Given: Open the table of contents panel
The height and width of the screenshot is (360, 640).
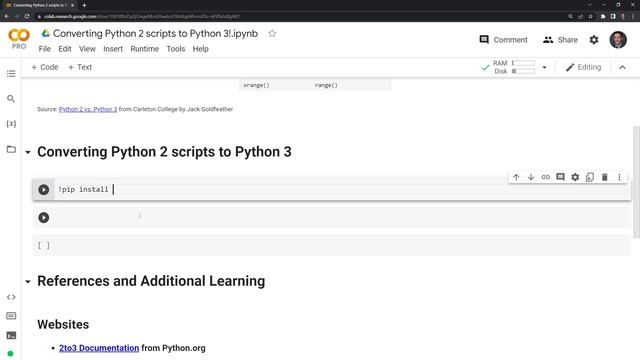Looking at the screenshot, I should pos(11,73).
